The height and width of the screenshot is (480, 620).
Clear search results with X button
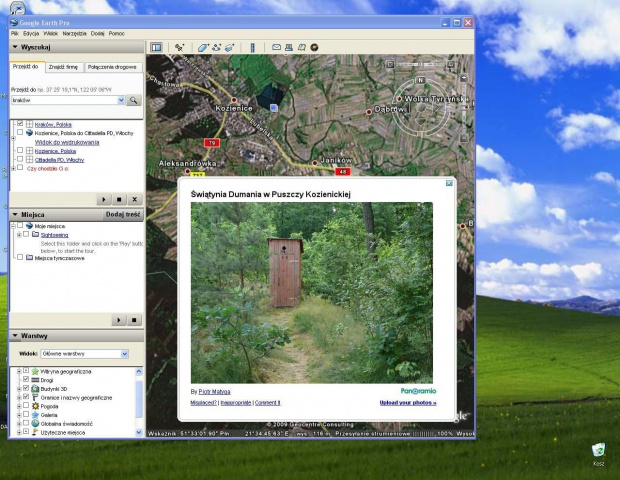click(x=134, y=199)
